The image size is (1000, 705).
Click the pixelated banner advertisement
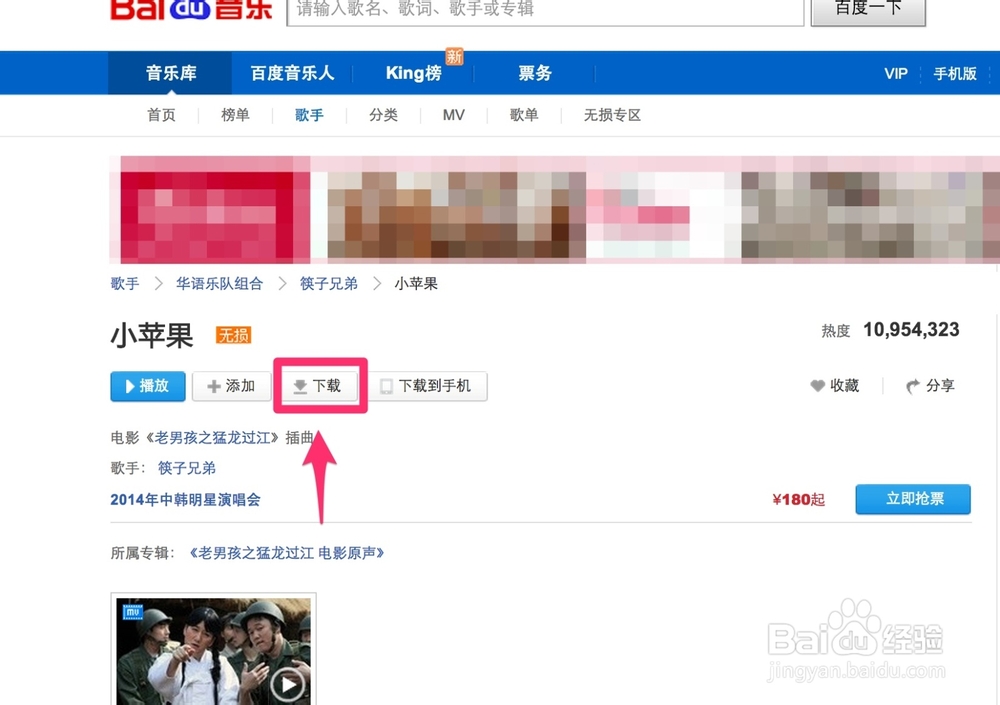(554, 209)
